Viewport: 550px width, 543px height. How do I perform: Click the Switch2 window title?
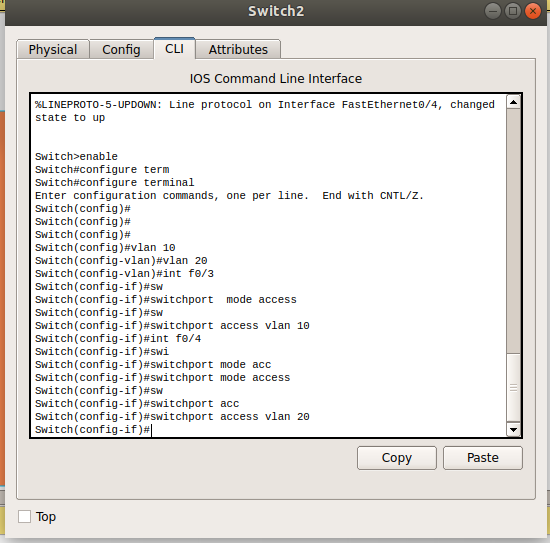tap(276, 11)
